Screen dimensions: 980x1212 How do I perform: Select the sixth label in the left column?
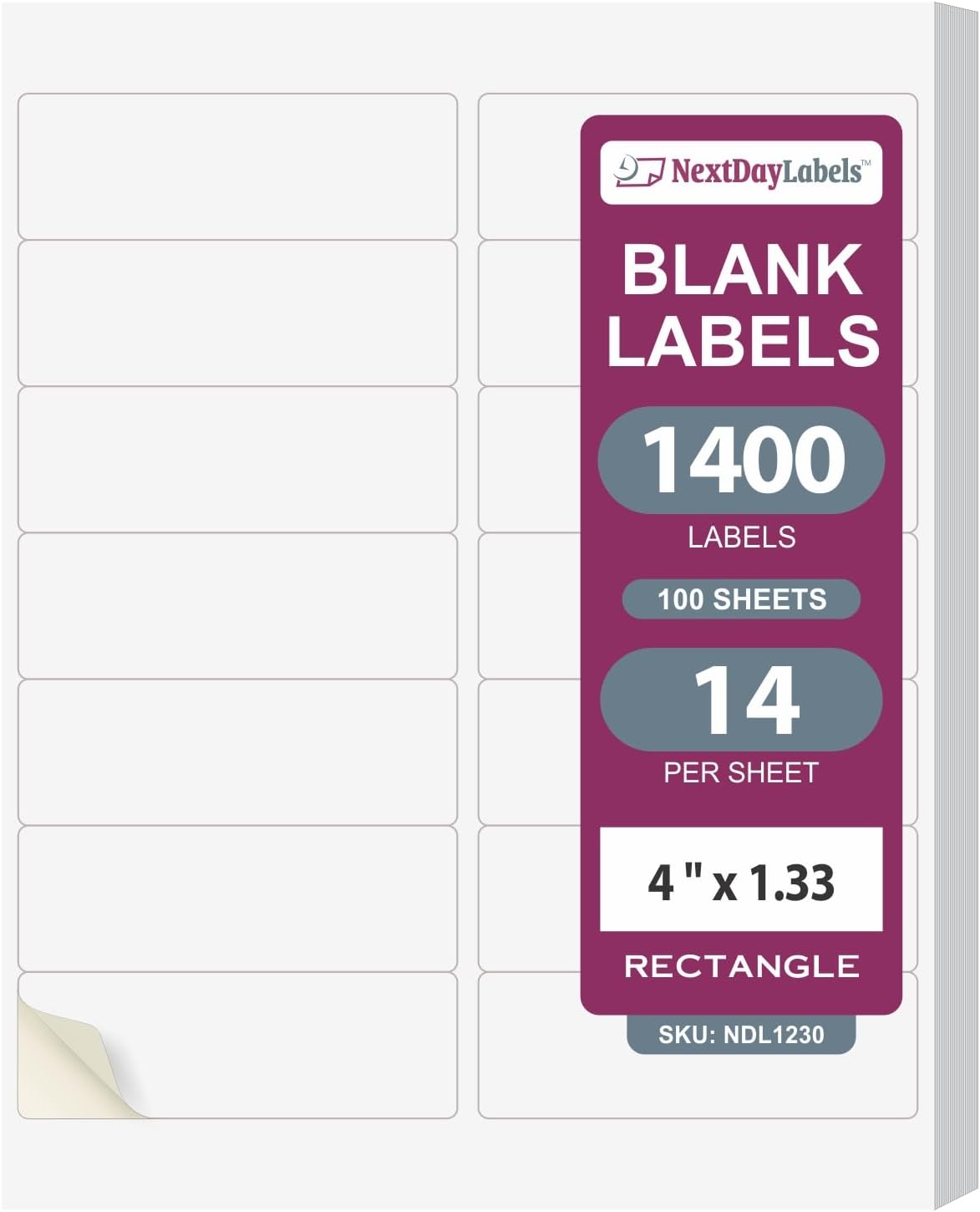coord(237,899)
